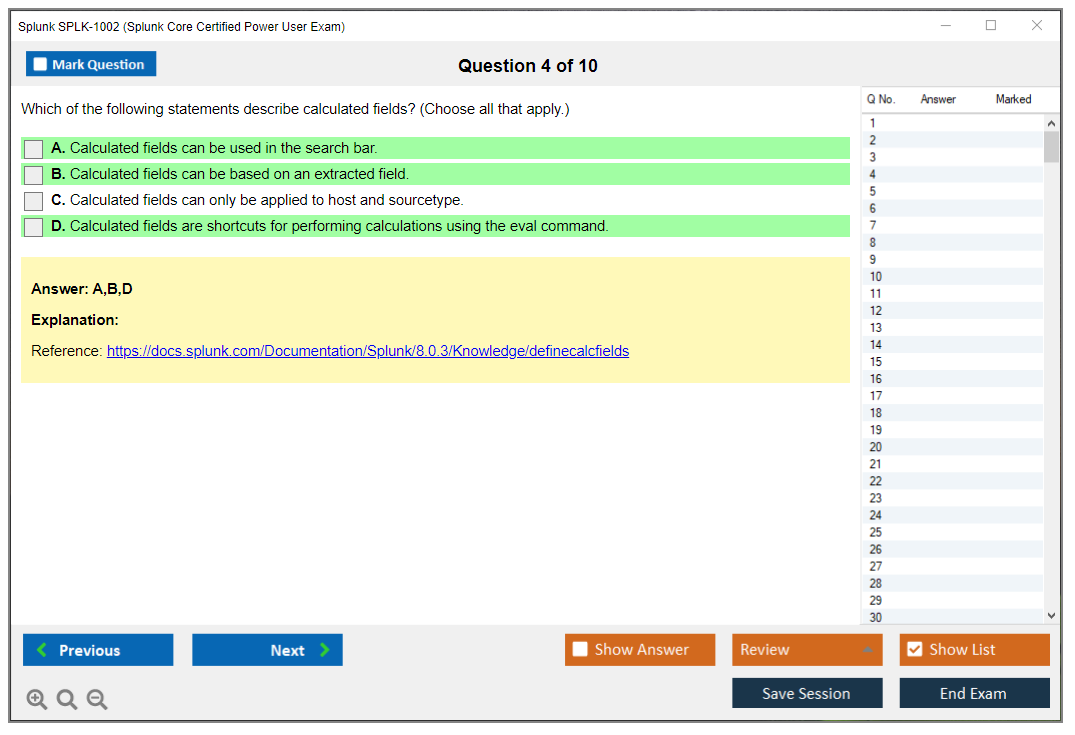1075x735 pixels.
Task: Check the box for option C
Action: click(x=34, y=201)
